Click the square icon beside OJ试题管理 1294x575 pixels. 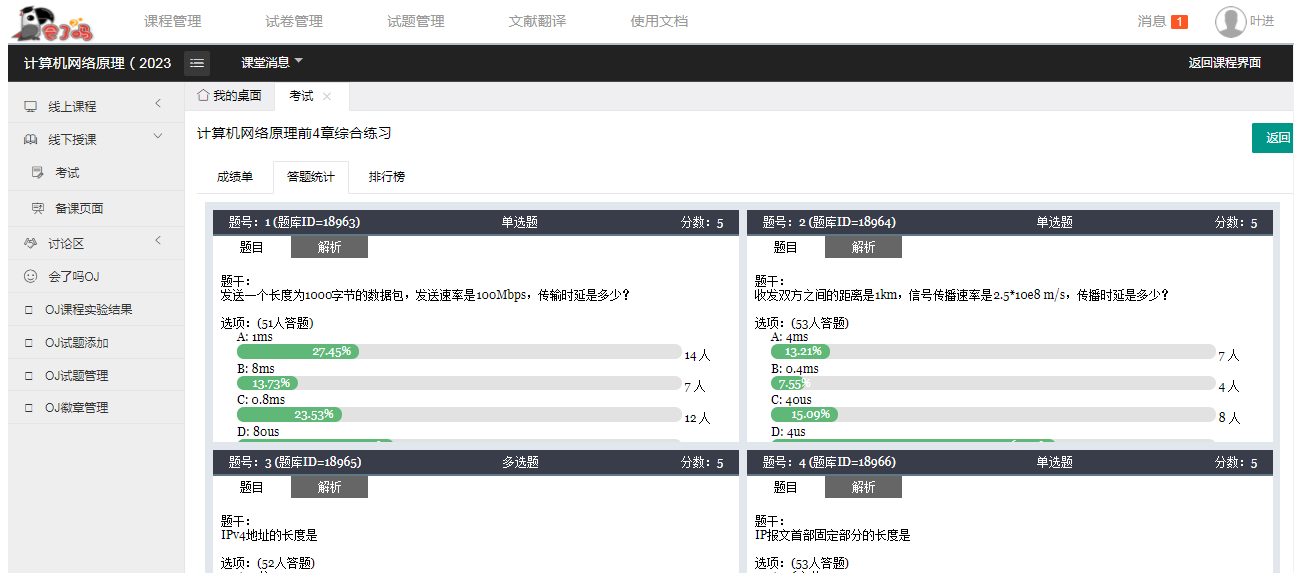[29, 376]
